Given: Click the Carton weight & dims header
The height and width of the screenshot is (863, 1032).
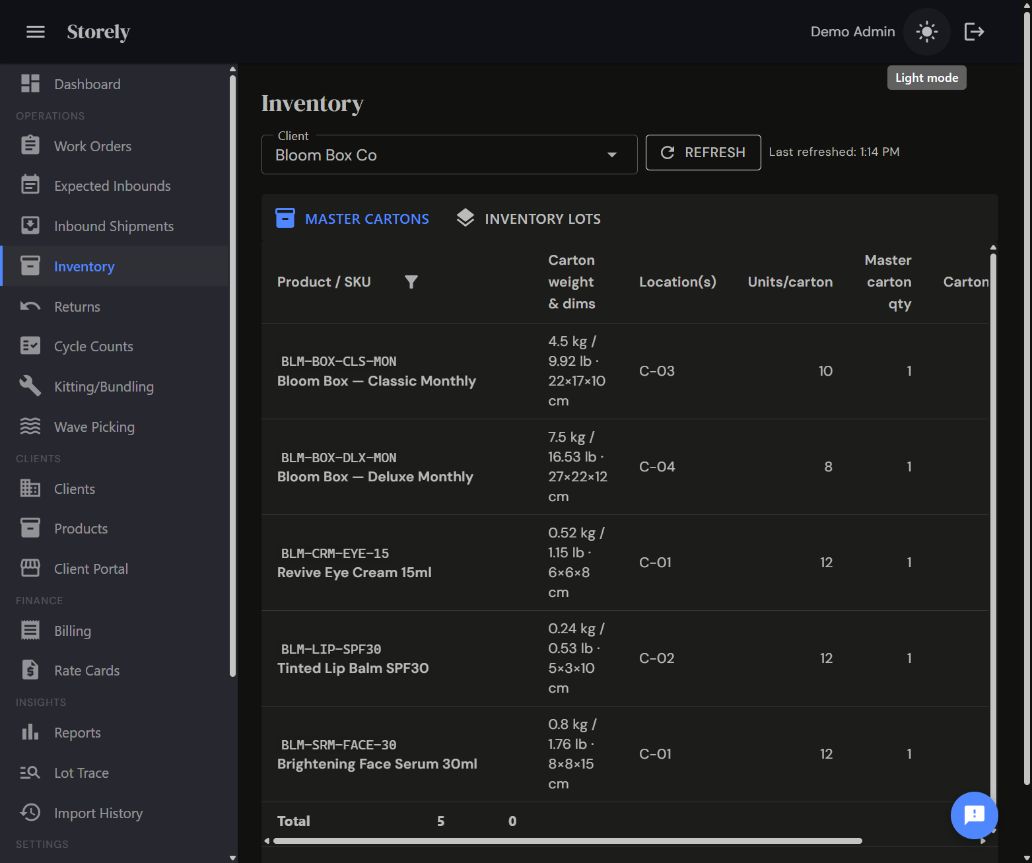Looking at the screenshot, I should tap(571, 282).
